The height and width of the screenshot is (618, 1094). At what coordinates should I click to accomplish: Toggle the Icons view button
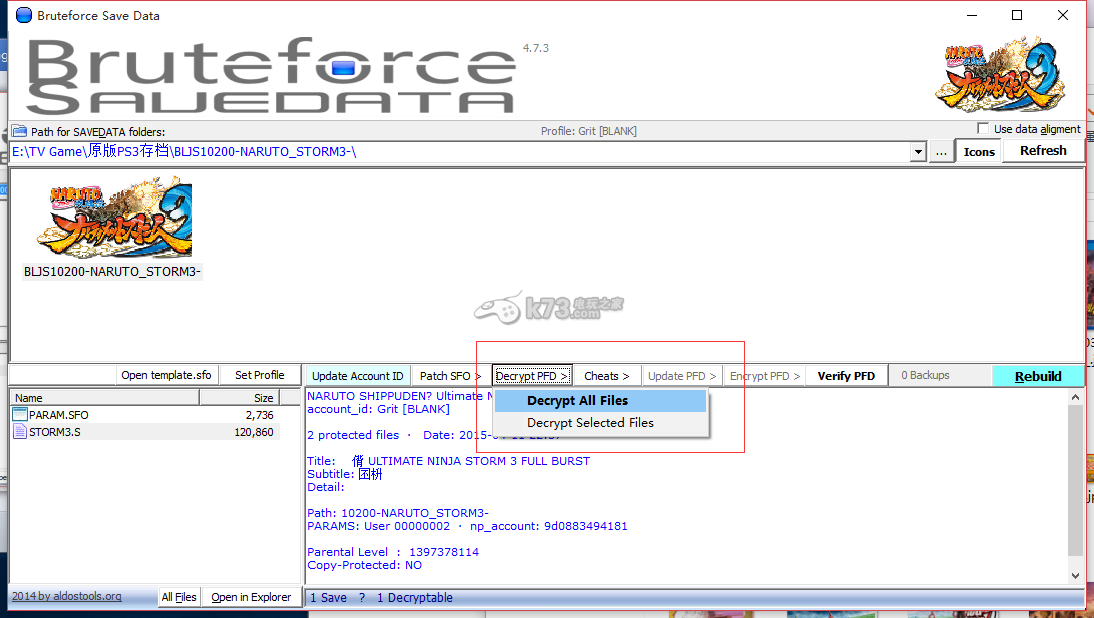coord(978,152)
